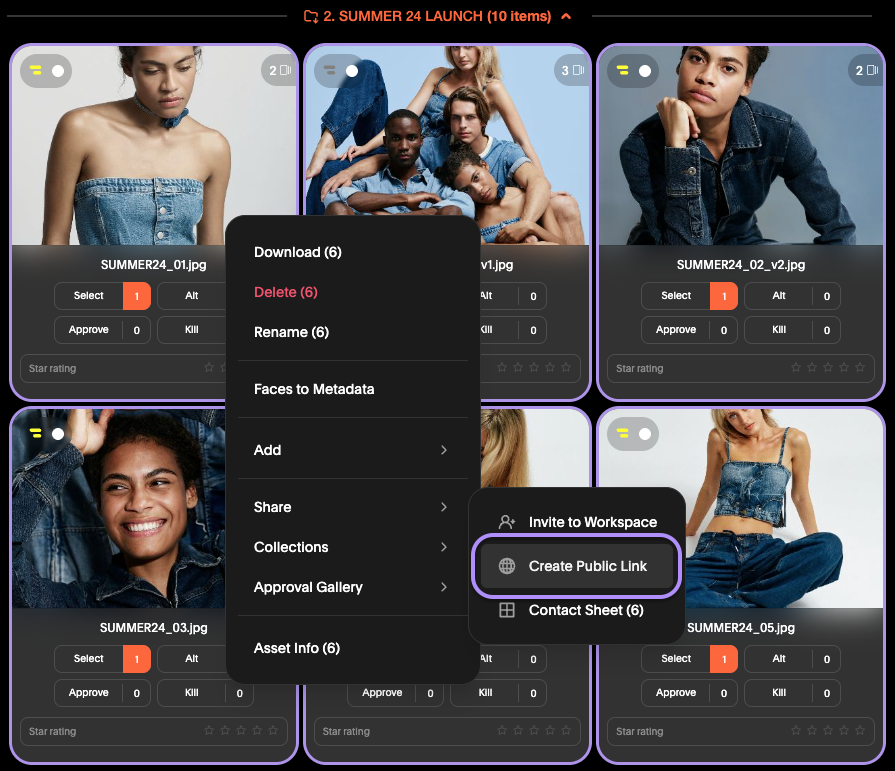
Task: Open the SUMMER24_02_v2.jpg image thumbnail
Action: coord(741,146)
